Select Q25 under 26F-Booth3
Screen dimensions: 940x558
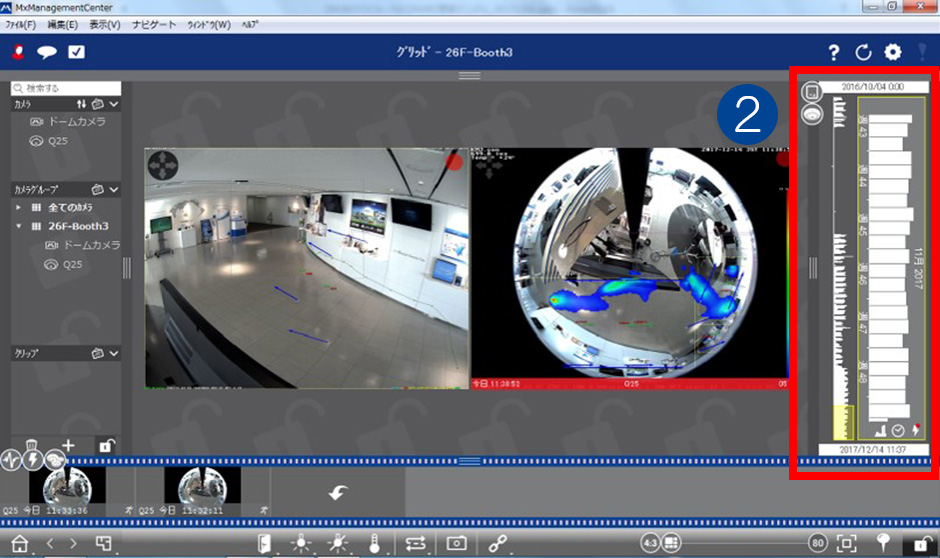click(64, 264)
